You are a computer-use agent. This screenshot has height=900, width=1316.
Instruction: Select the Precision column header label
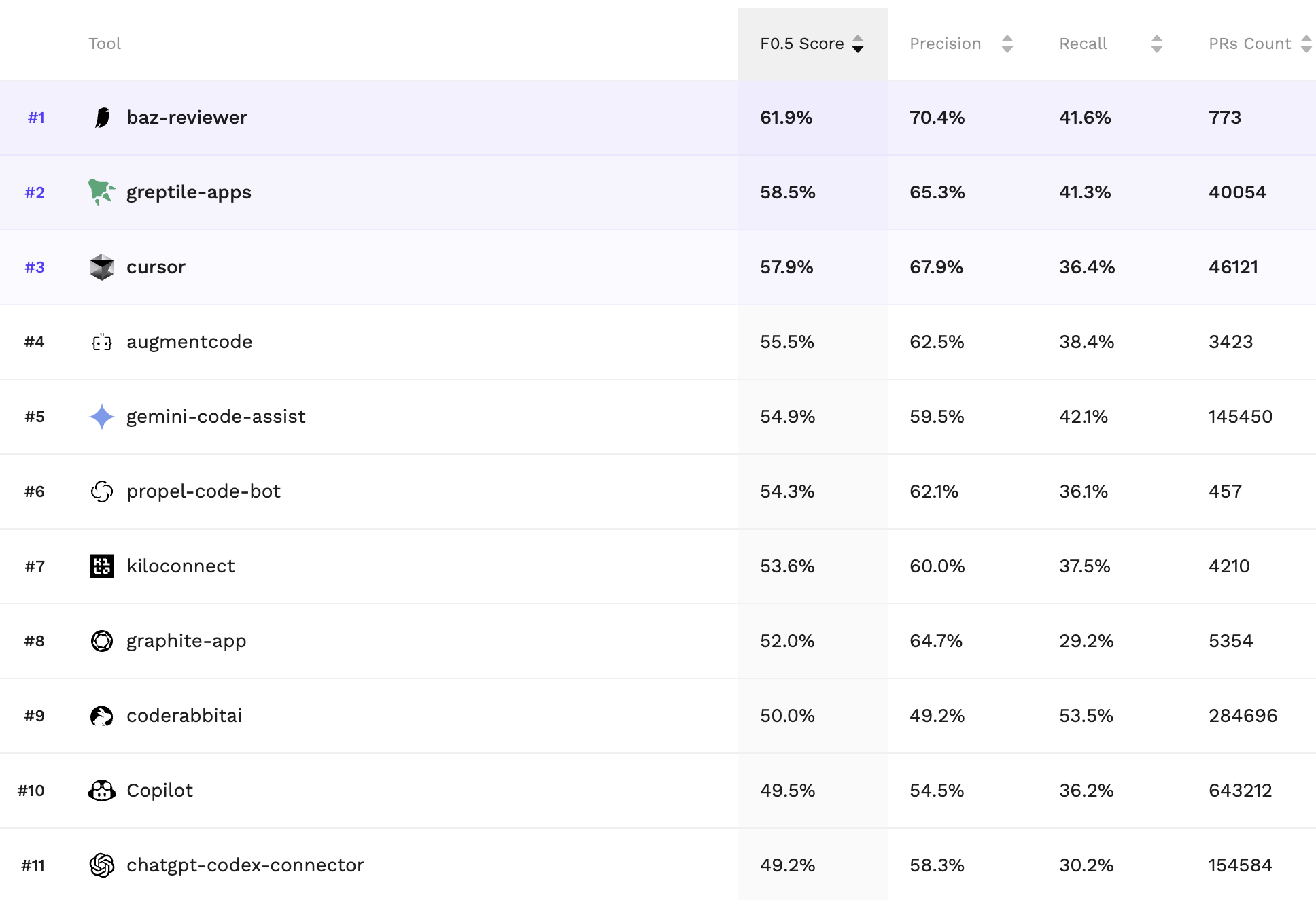pos(945,44)
